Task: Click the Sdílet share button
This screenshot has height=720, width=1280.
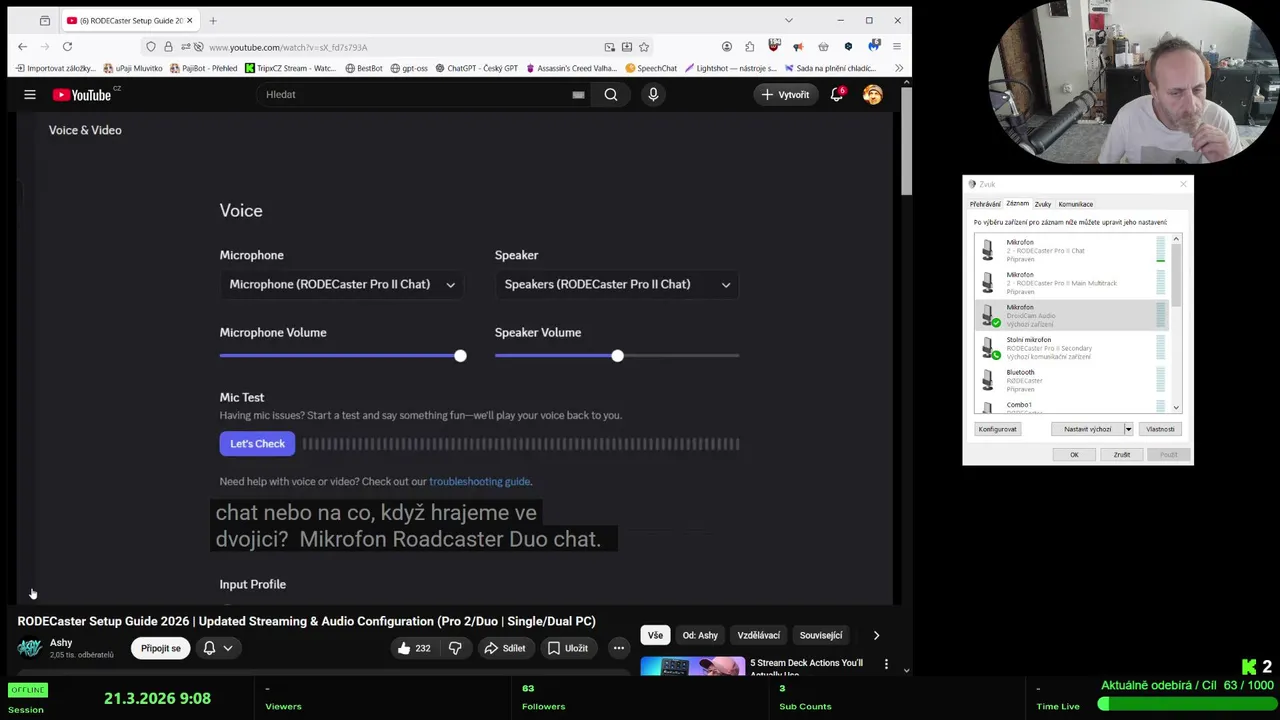Action: coord(504,648)
